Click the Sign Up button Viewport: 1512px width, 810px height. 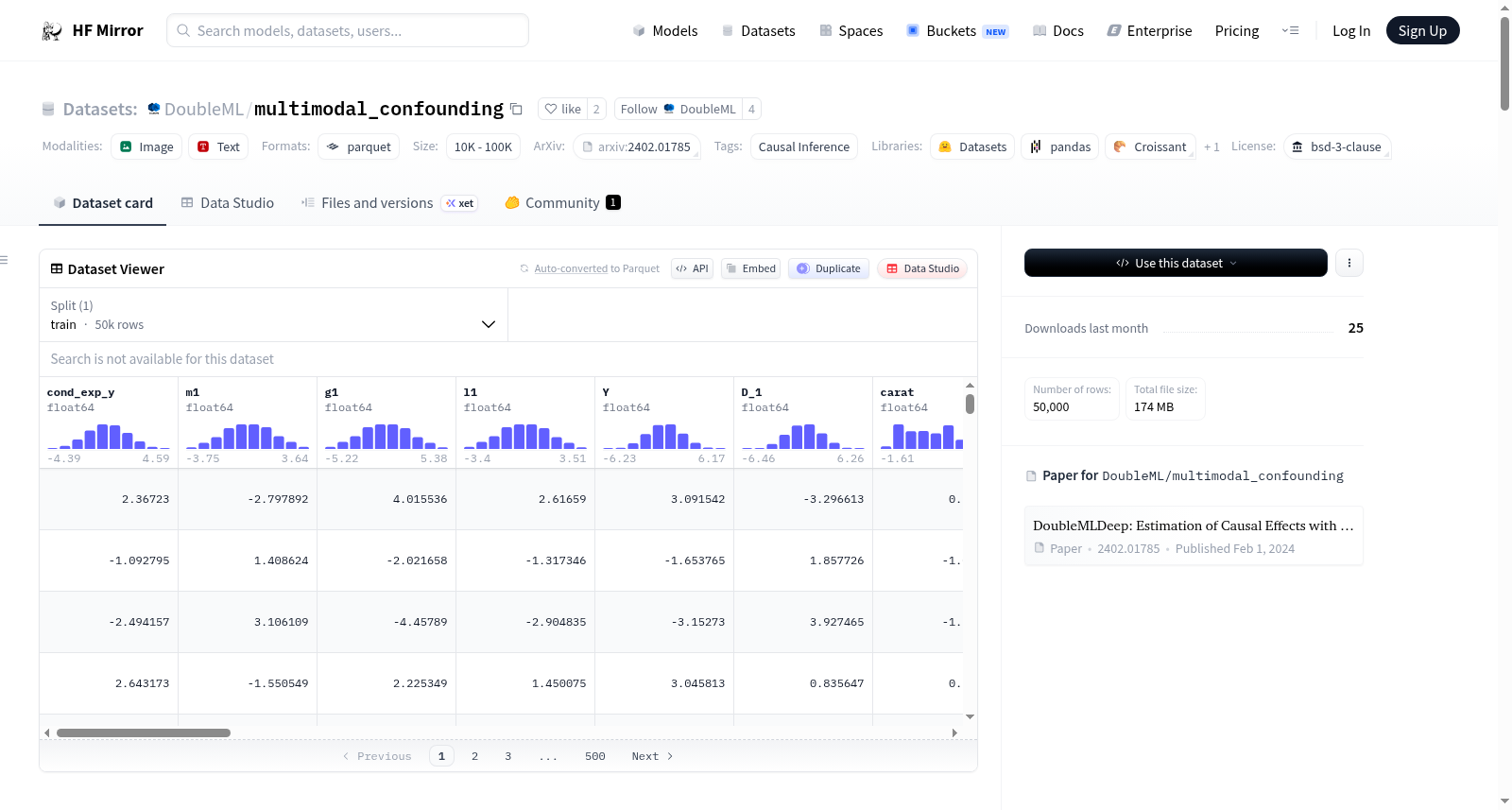pyautogui.click(x=1423, y=30)
